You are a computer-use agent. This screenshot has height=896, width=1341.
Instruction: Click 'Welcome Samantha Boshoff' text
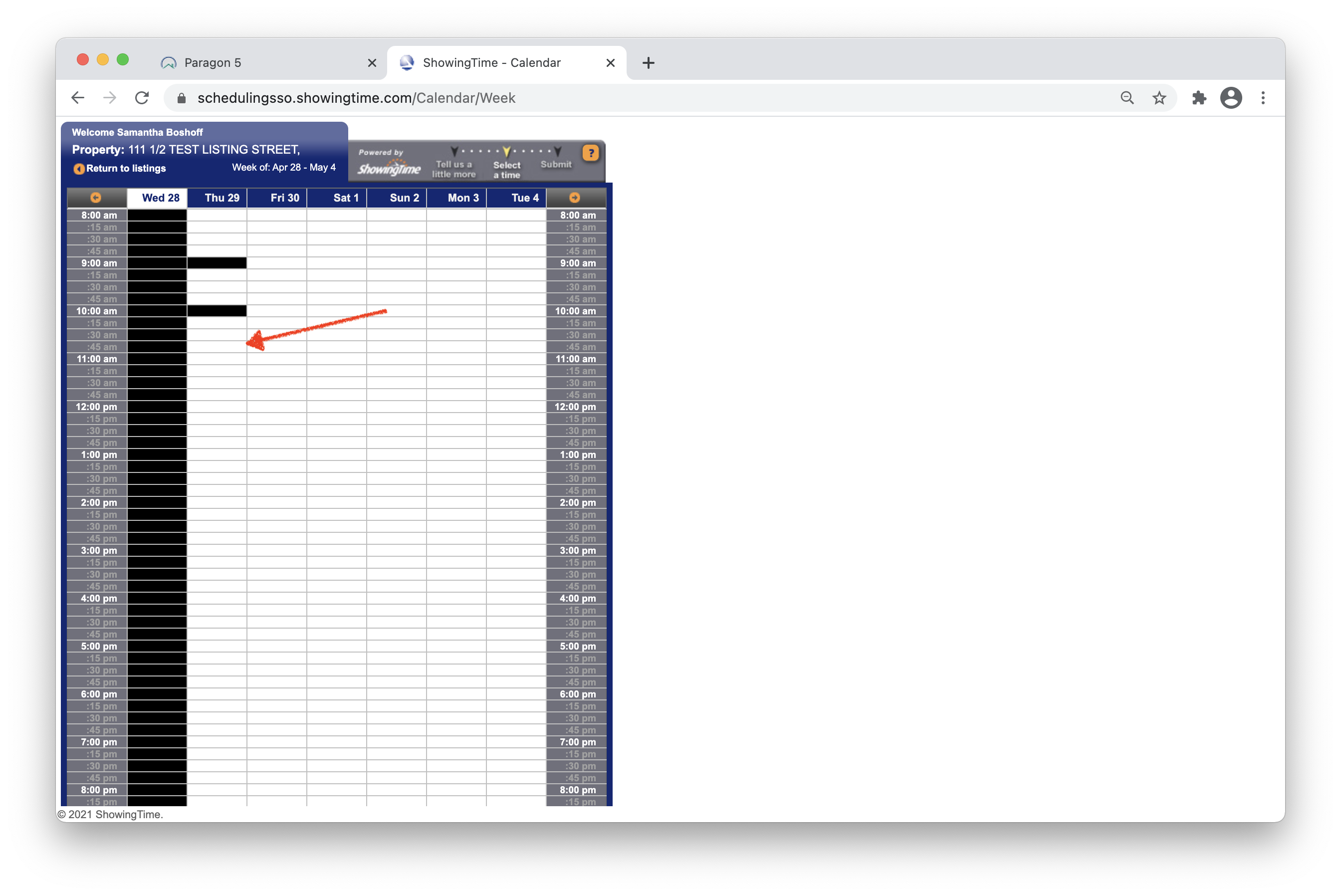point(137,133)
